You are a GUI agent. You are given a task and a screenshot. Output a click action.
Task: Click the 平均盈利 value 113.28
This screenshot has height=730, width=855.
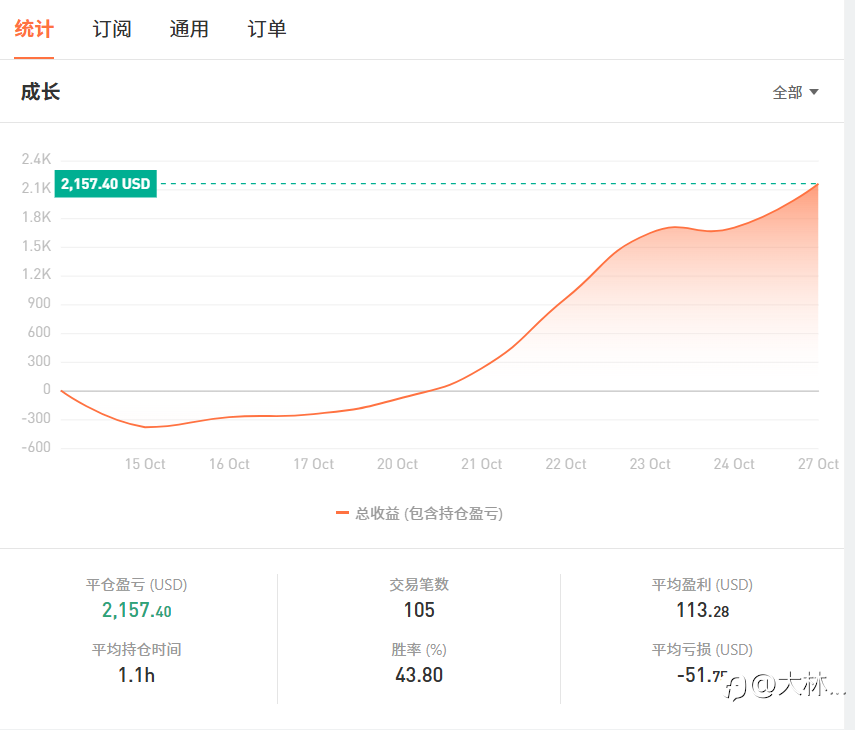coord(702,610)
